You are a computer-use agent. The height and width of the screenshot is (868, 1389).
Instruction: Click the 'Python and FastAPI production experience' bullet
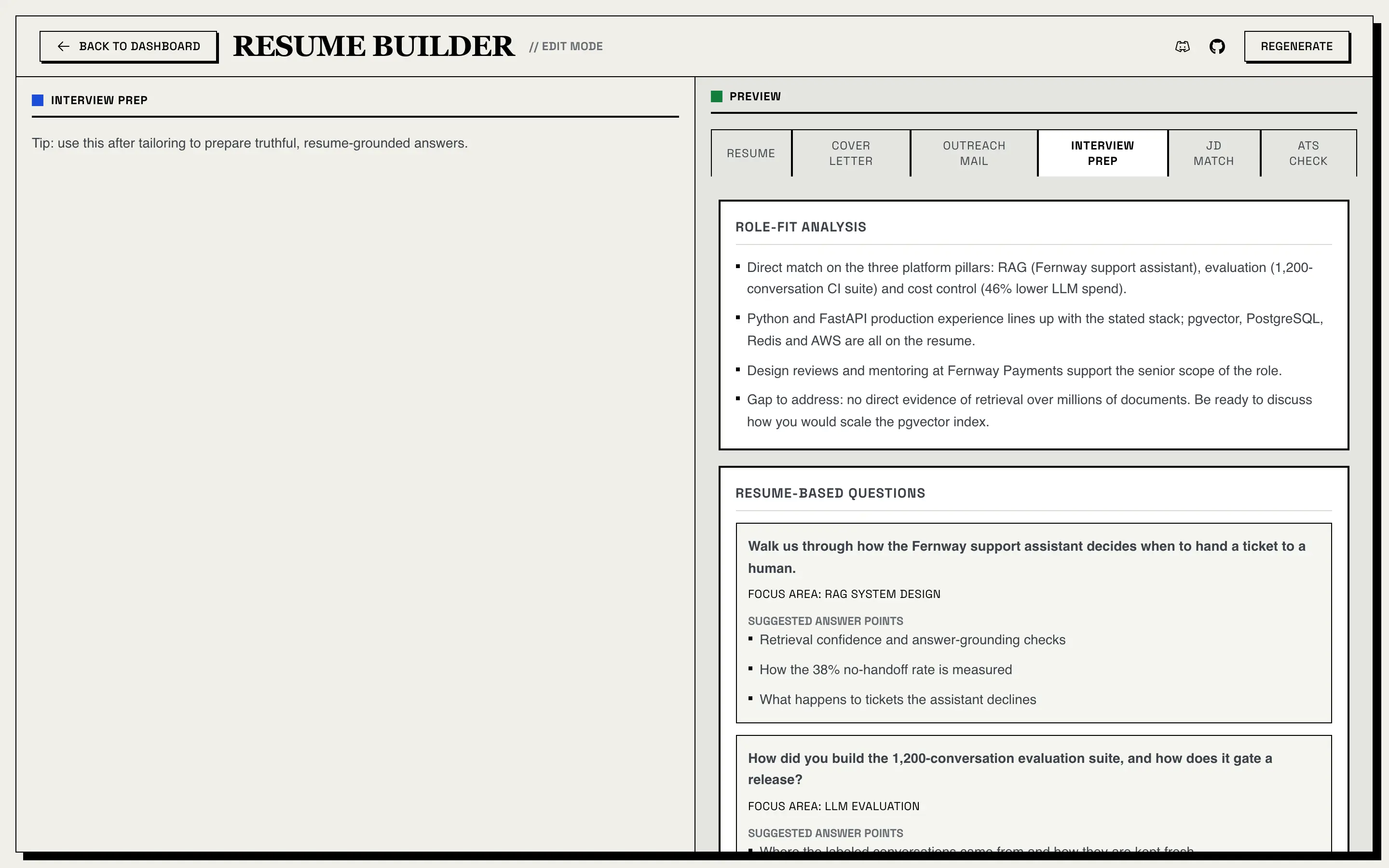1035,329
